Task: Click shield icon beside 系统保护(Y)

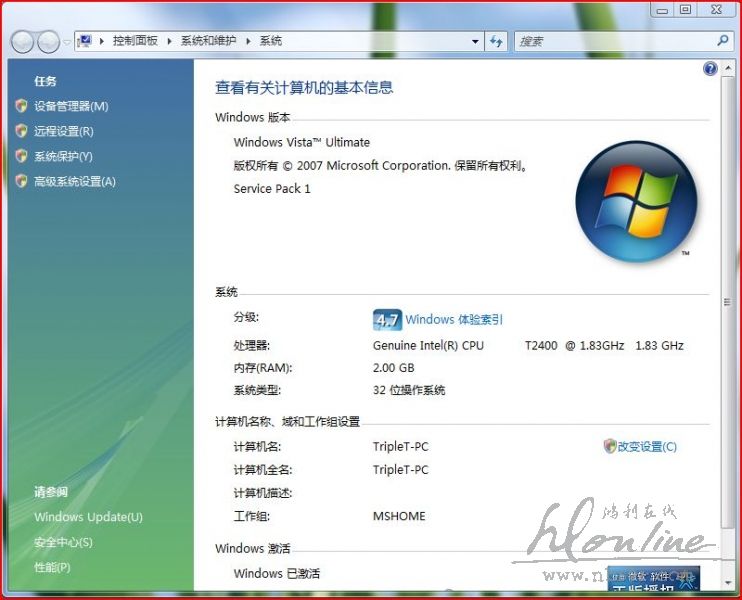Action: click(x=21, y=156)
